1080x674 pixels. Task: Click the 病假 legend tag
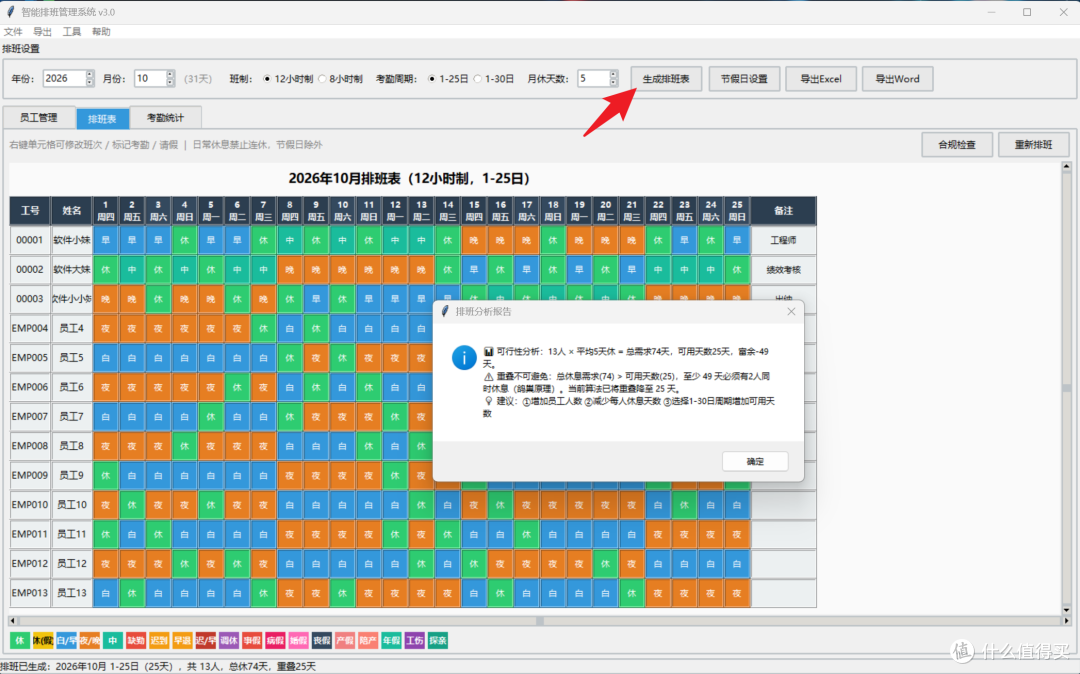pyautogui.click(x=275, y=640)
